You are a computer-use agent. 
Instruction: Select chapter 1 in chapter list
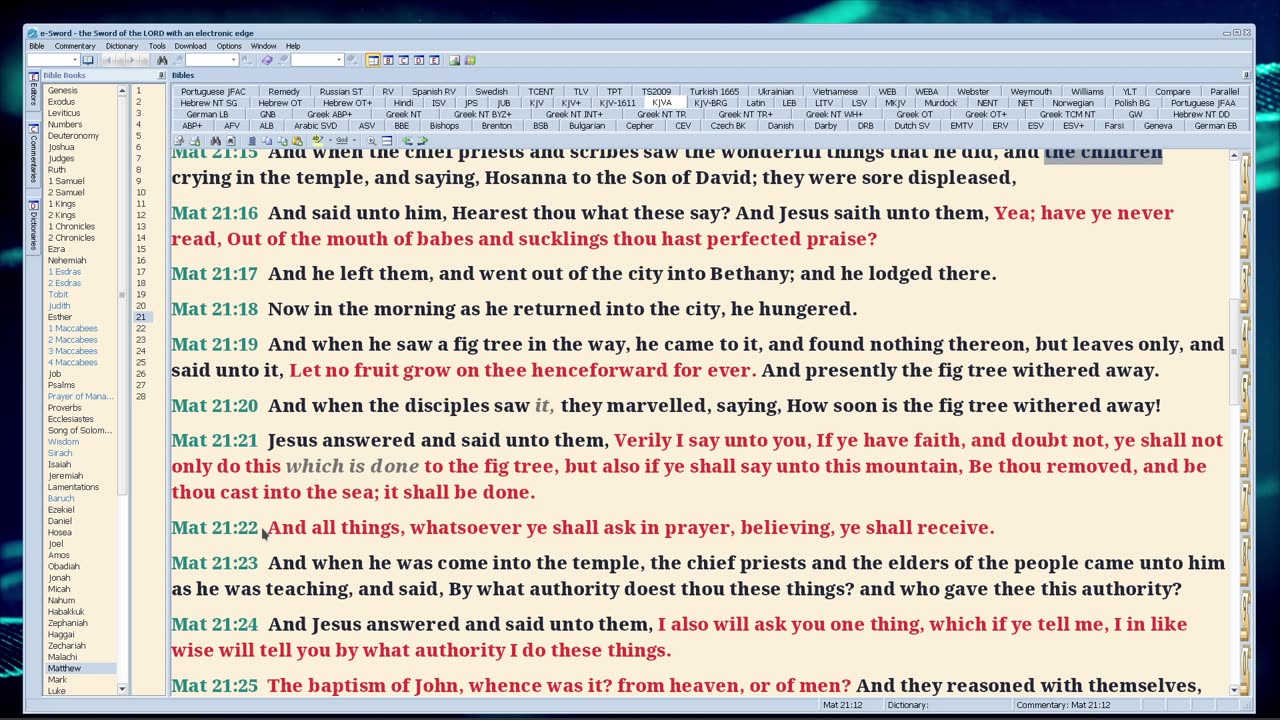[138, 91]
